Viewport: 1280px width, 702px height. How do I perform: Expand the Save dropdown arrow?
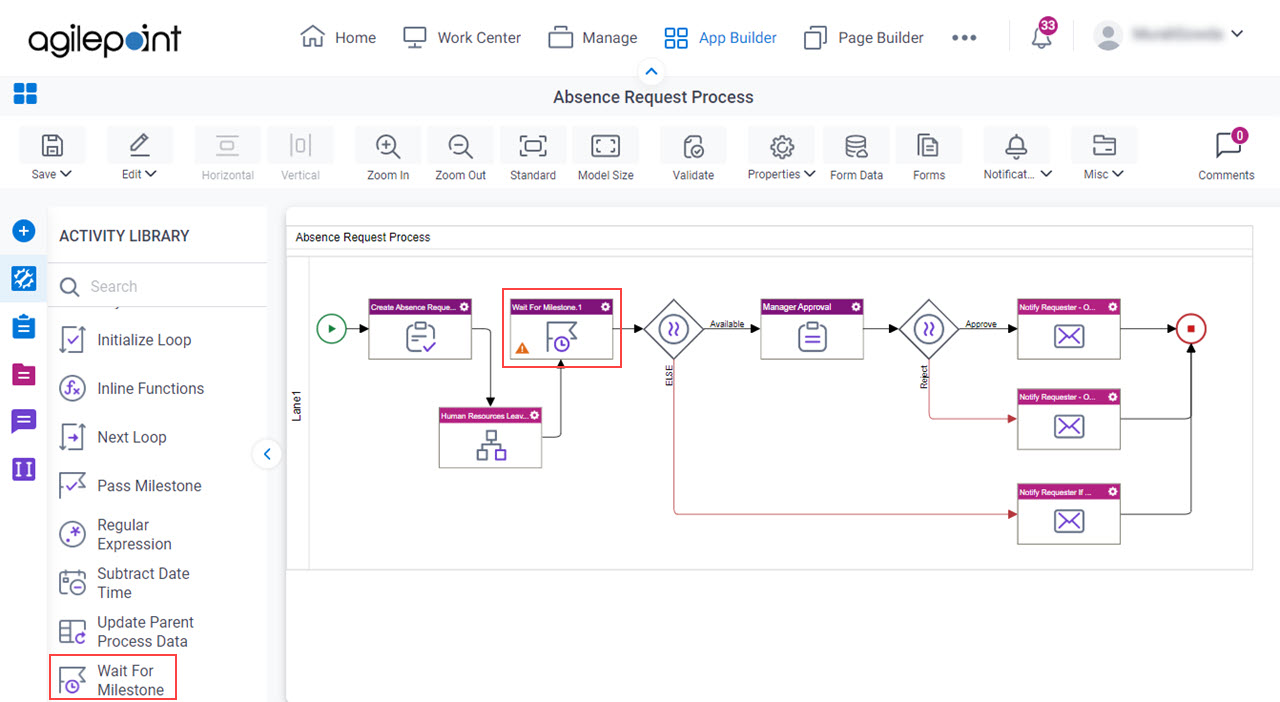click(66, 174)
